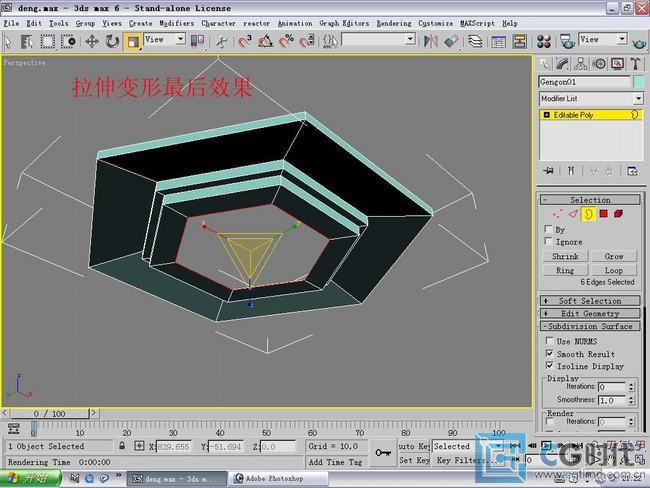The height and width of the screenshot is (488, 650).
Task: Switch to Modify command panel tab
Action: tap(562, 64)
